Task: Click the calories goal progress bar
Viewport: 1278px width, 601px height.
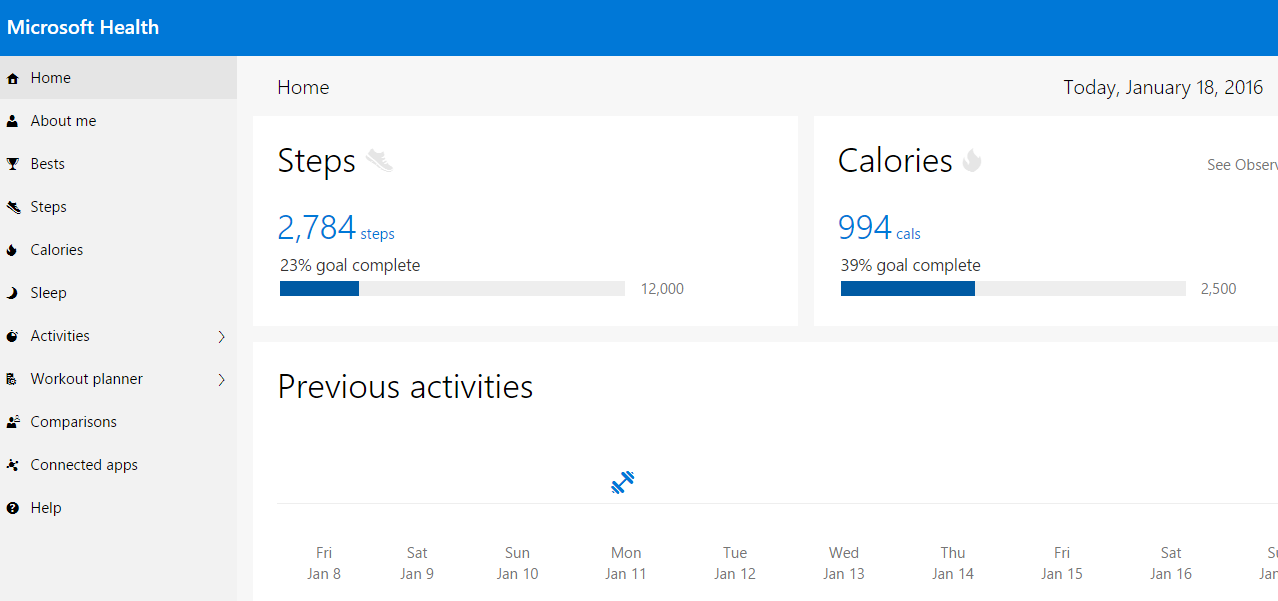Action: tap(1013, 289)
